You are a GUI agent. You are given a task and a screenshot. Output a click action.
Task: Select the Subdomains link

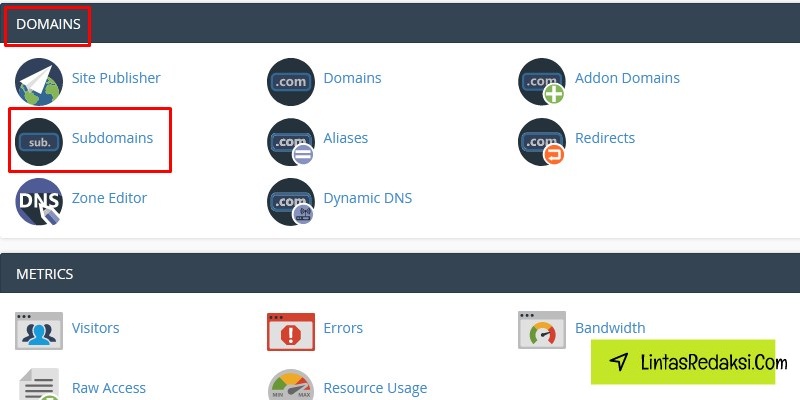[x=112, y=138]
